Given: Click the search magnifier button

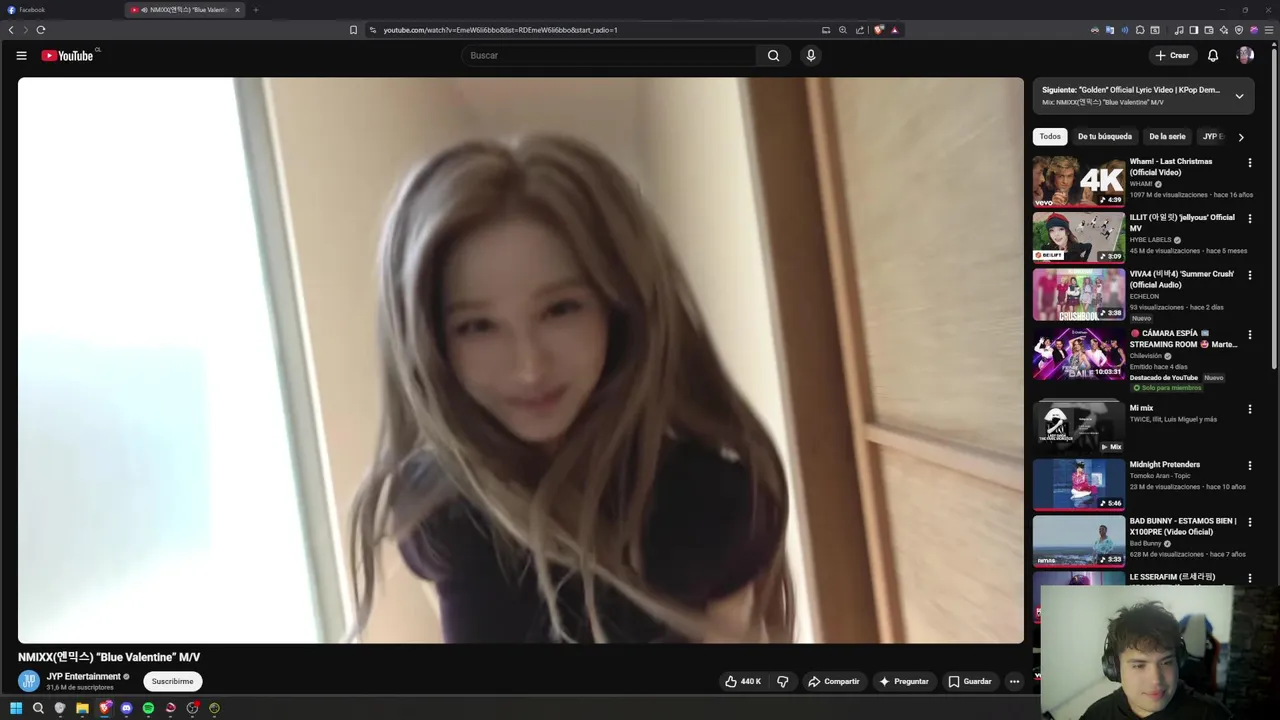Looking at the screenshot, I should pyautogui.click(x=773, y=56).
